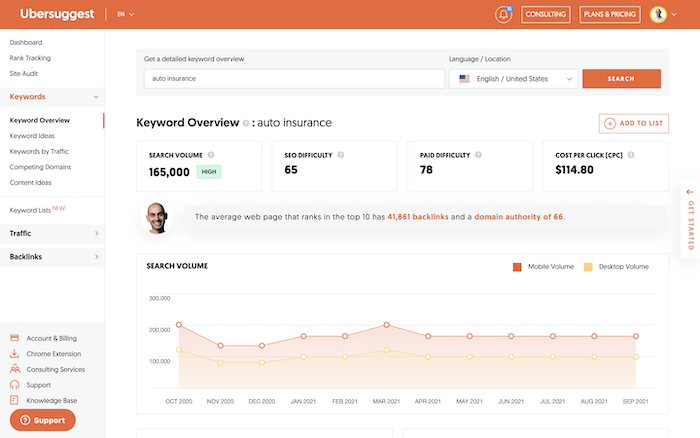Click the Ubersuggest logo
Viewport: 700px width, 438px height.
pyautogui.click(x=57, y=14)
